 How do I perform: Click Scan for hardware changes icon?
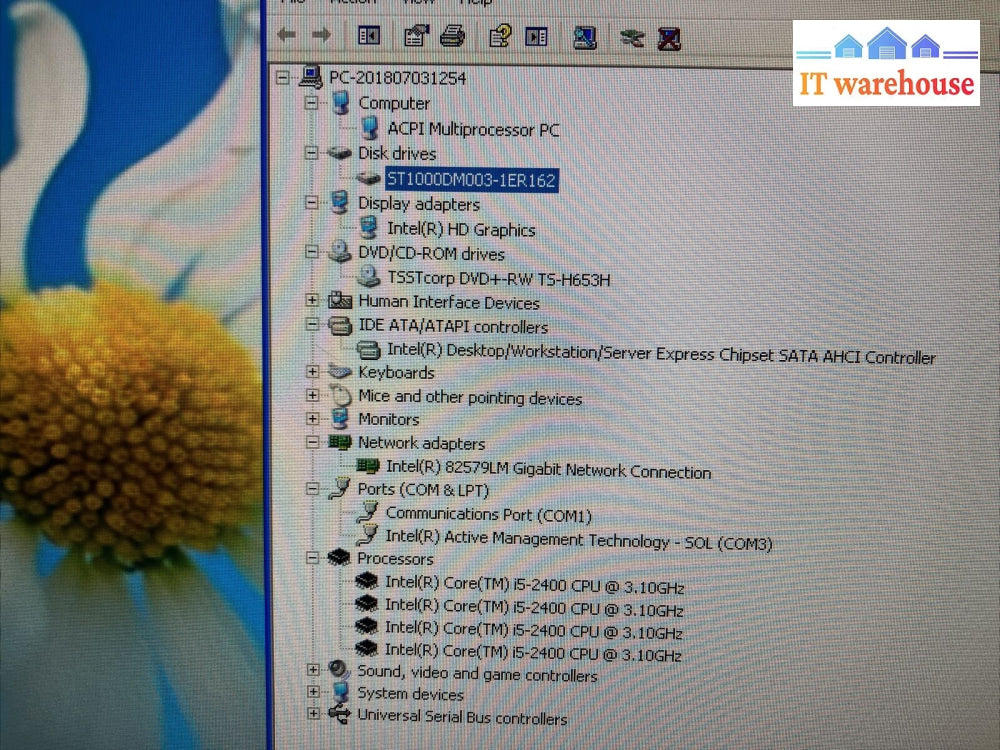pyautogui.click(x=585, y=38)
